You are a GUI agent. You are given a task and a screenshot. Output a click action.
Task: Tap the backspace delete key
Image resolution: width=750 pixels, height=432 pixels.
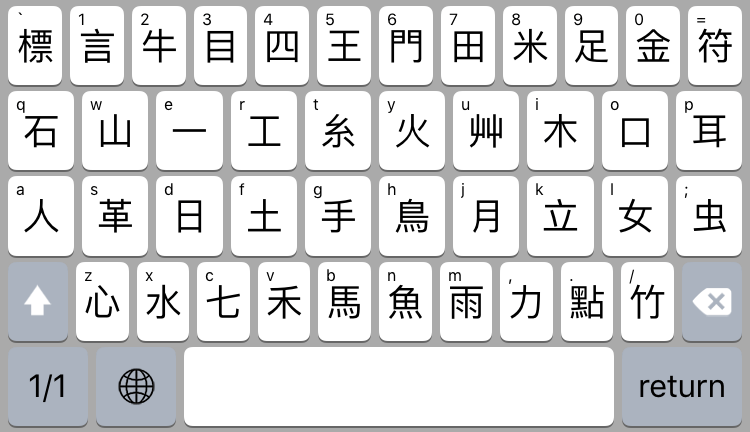(712, 301)
